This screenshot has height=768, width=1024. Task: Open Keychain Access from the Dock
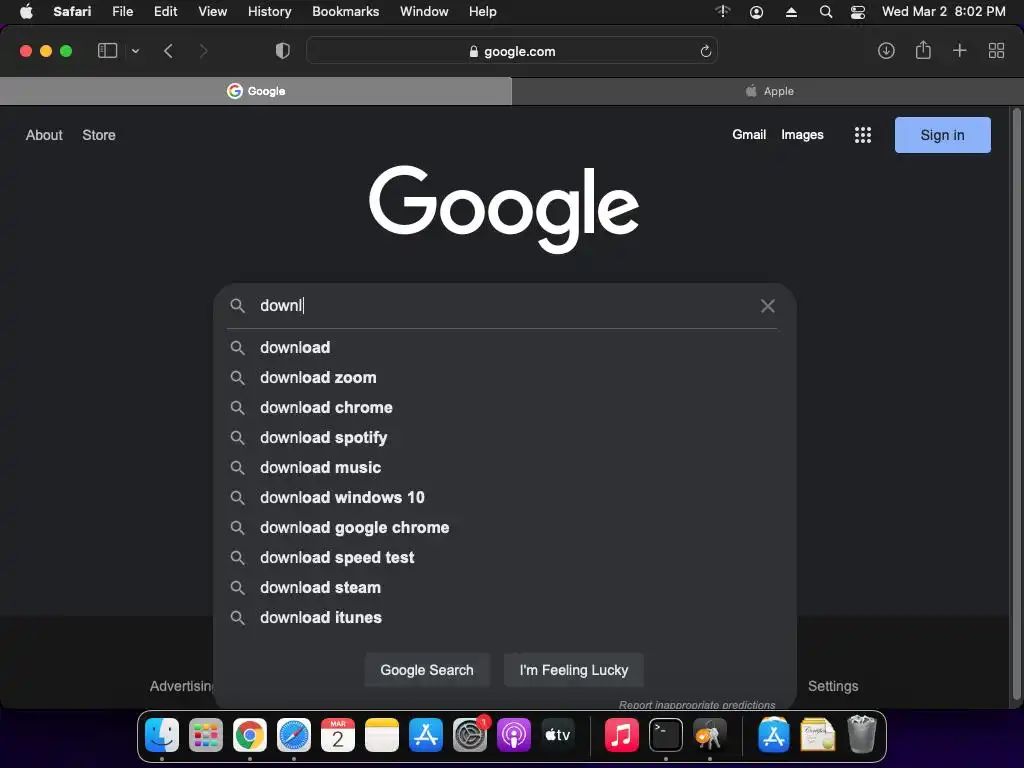click(x=710, y=735)
